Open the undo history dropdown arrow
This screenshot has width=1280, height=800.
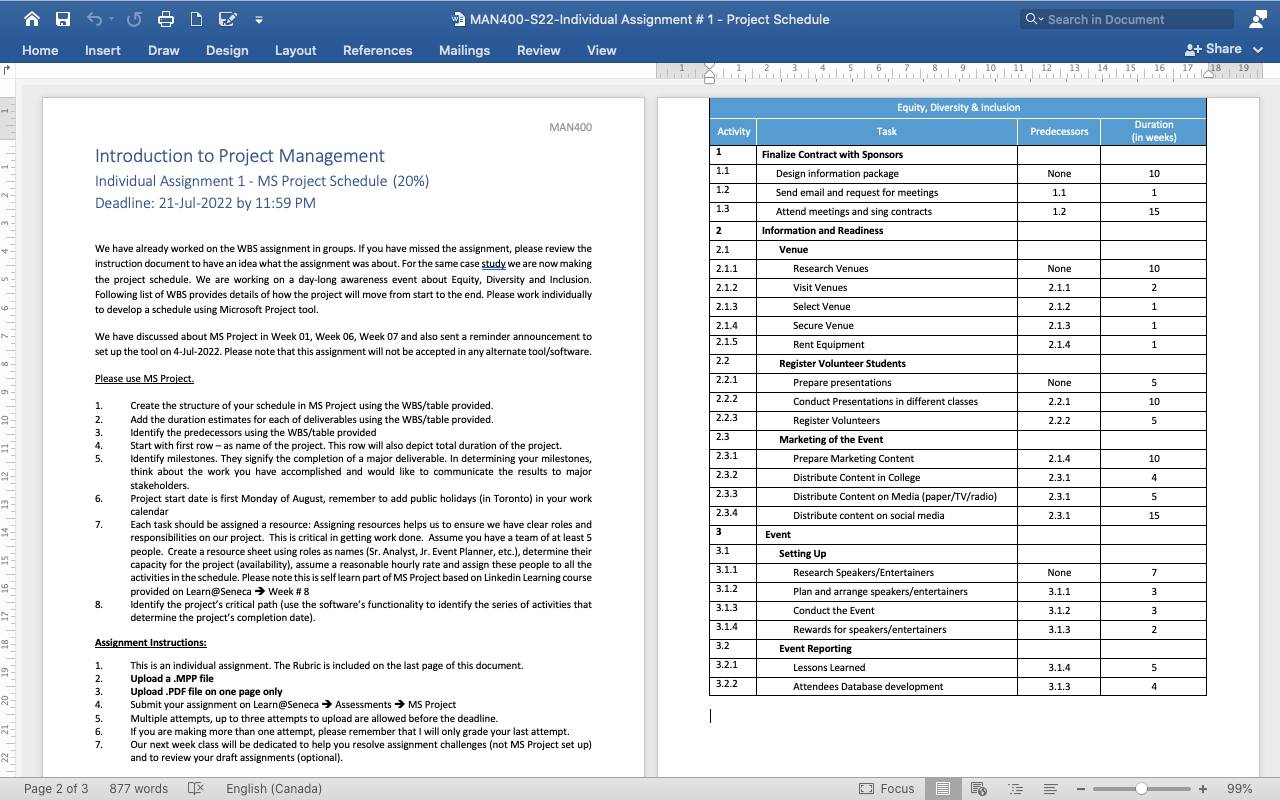(x=111, y=19)
